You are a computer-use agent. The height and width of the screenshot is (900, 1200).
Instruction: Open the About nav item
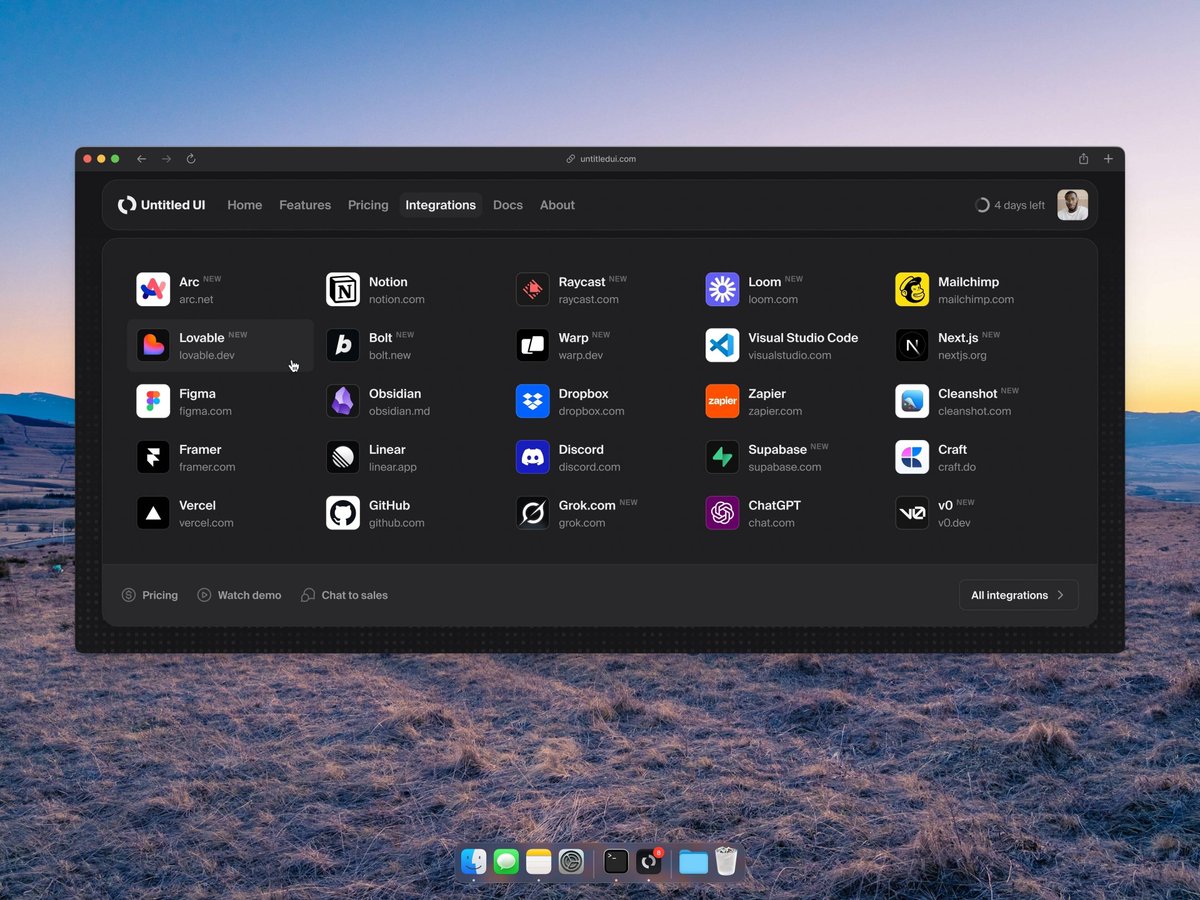(x=557, y=205)
